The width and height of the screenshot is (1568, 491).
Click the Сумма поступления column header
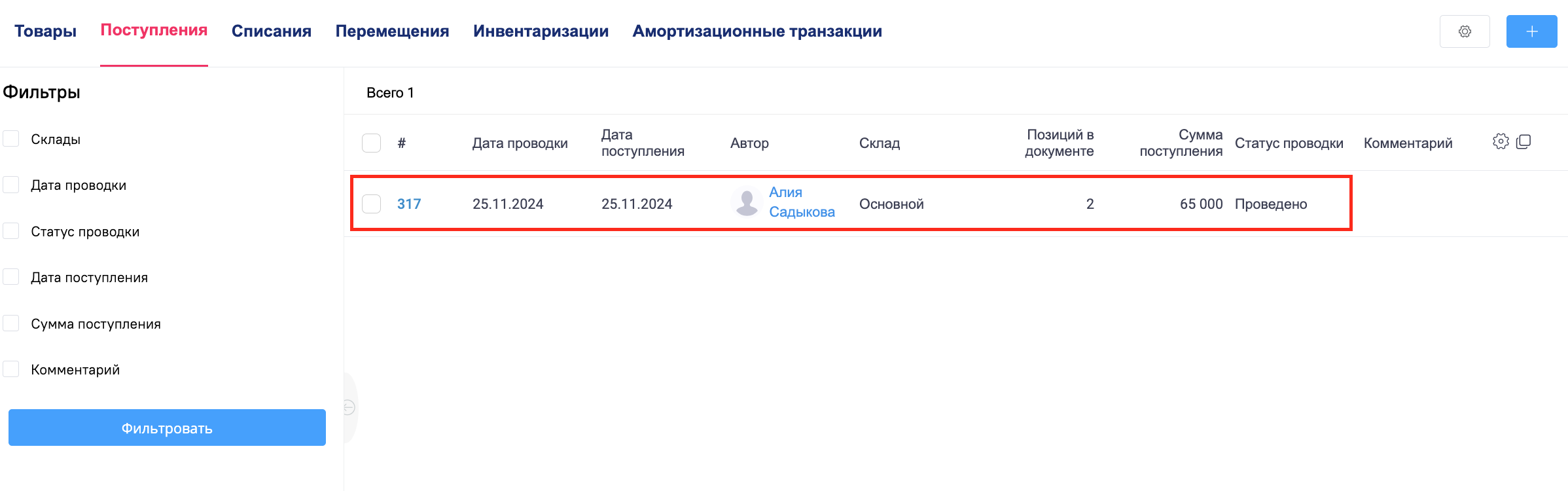(1181, 143)
